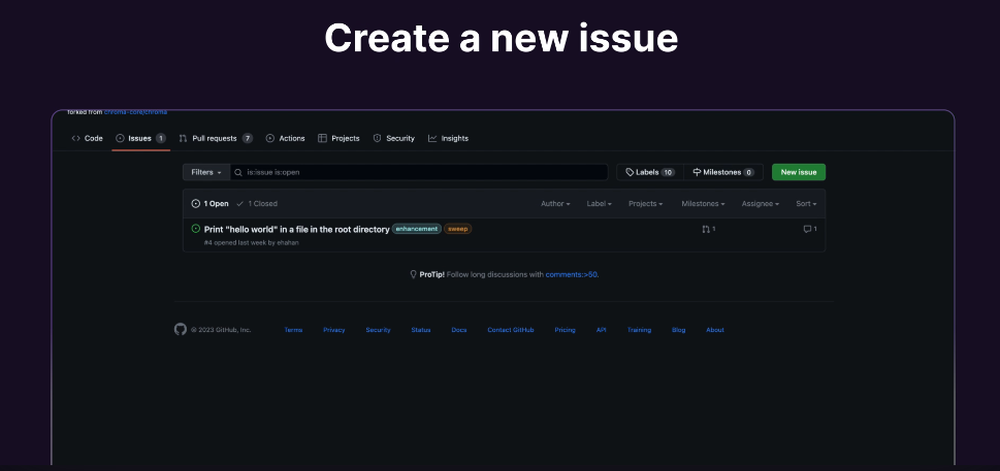Open the Labels list button
Viewport: 1000px width, 471px height.
[650, 172]
